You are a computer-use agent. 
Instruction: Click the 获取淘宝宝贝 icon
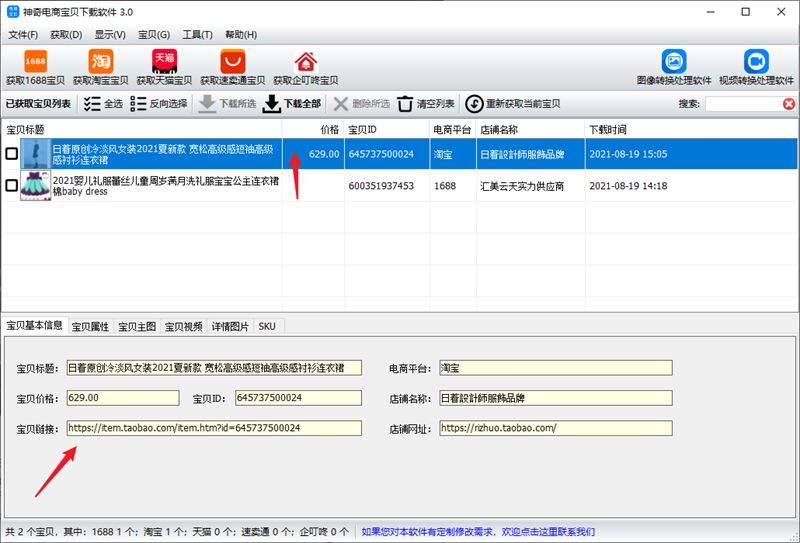pyautogui.click(x=101, y=61)
